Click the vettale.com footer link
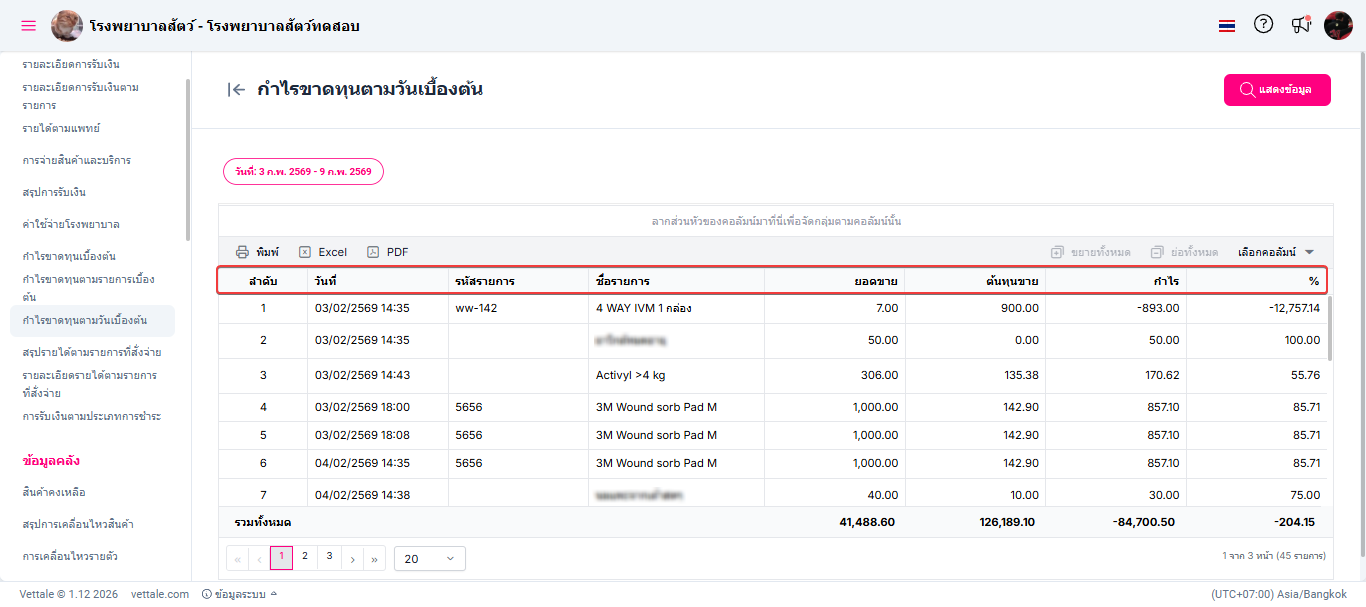This screenshot has width=1366, height=607. (160, 594)
